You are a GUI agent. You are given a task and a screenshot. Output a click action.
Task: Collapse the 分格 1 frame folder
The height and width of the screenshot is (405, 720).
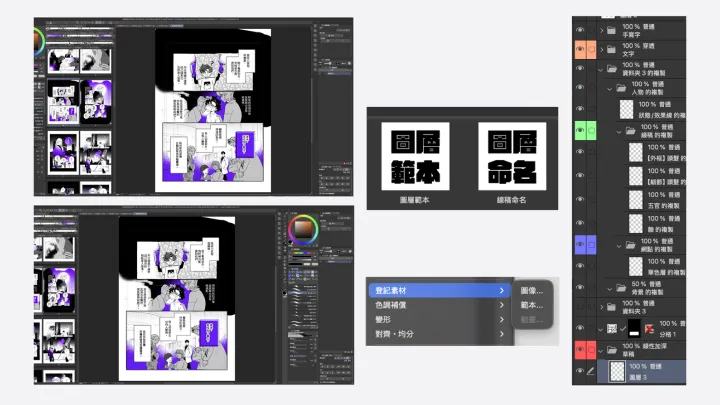coord(601,329)
